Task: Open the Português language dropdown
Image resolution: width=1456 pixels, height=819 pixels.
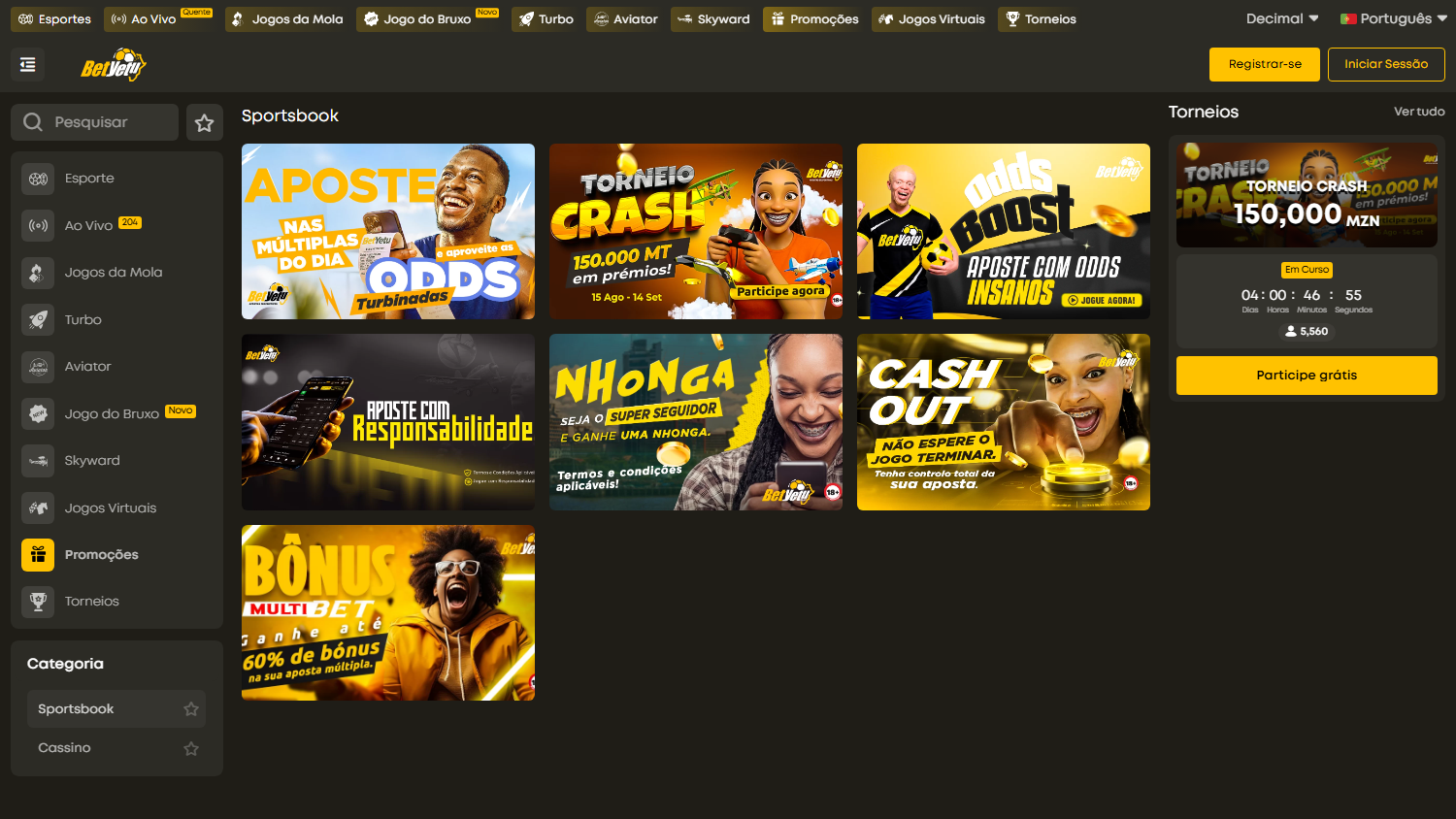Action: (x=1394, y=18)
